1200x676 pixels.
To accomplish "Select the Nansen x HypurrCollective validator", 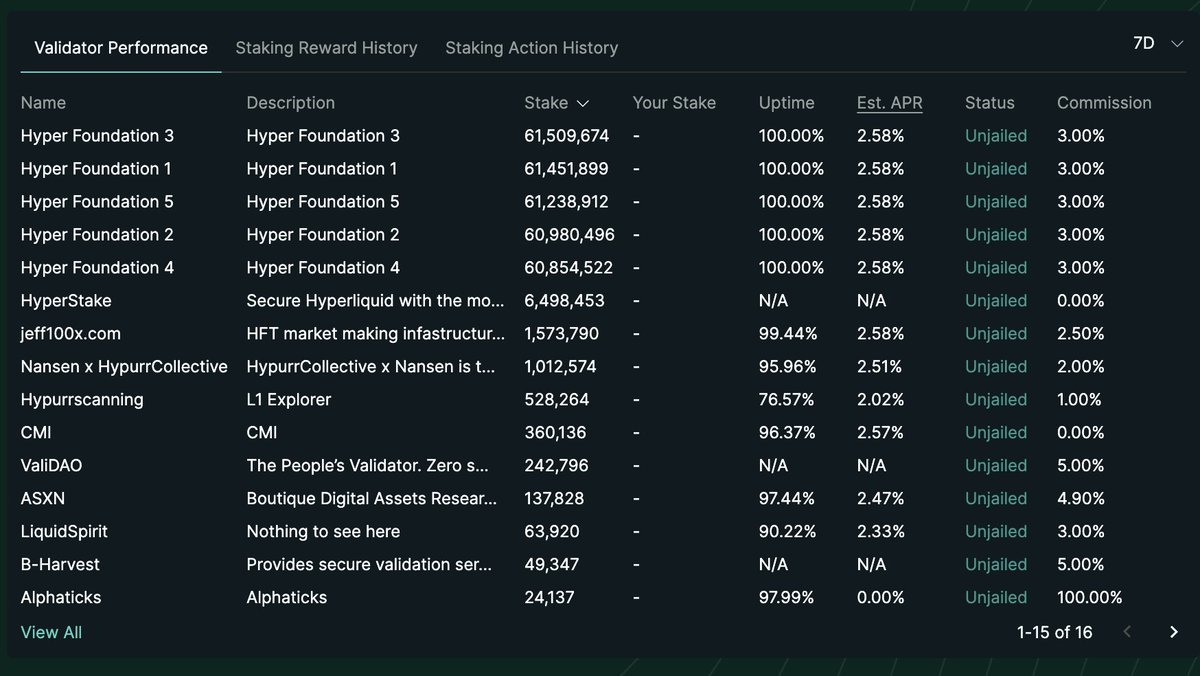I will pos(124,366).
